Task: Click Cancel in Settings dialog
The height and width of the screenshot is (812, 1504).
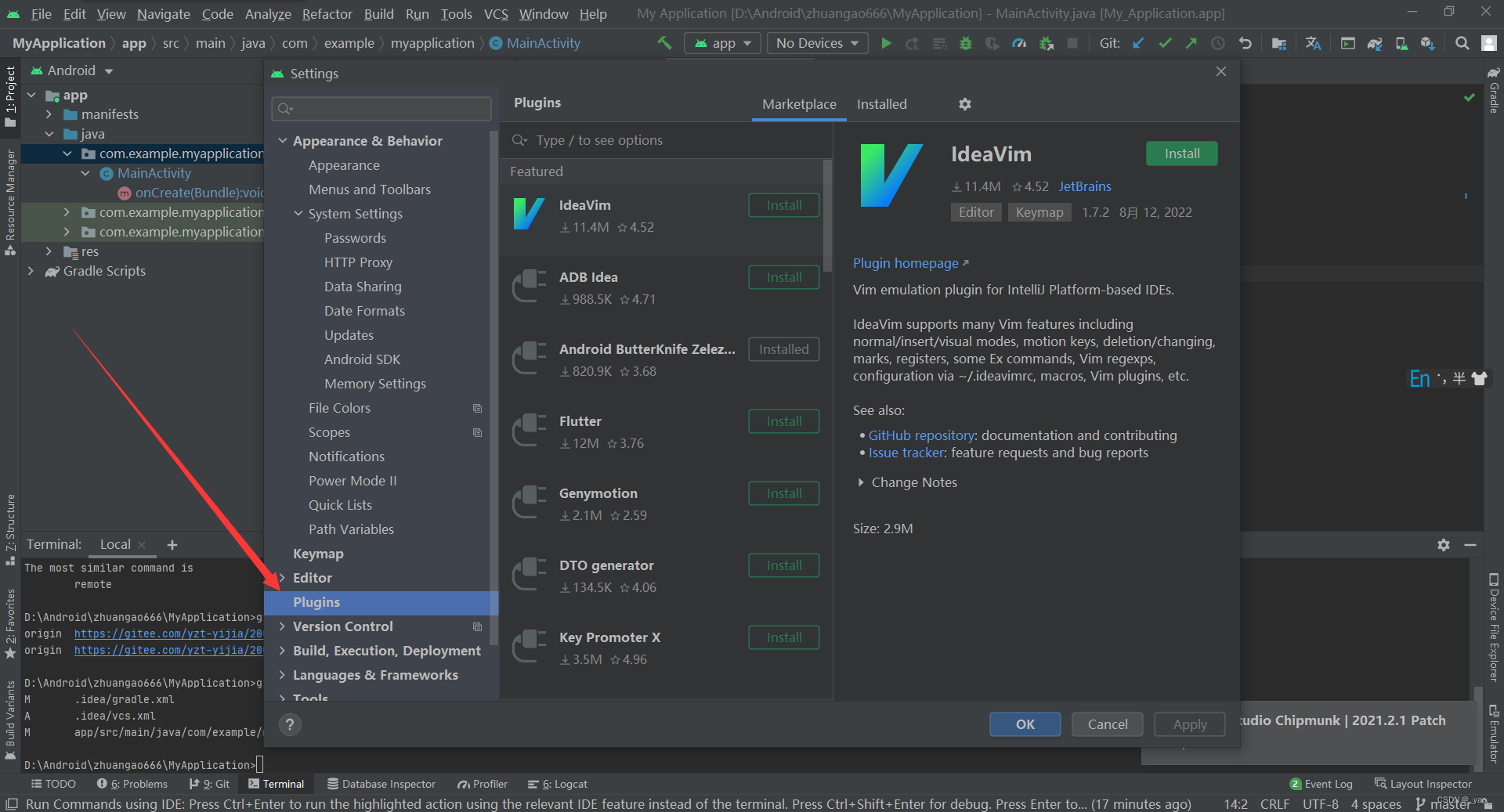Action: point(1107,724)
